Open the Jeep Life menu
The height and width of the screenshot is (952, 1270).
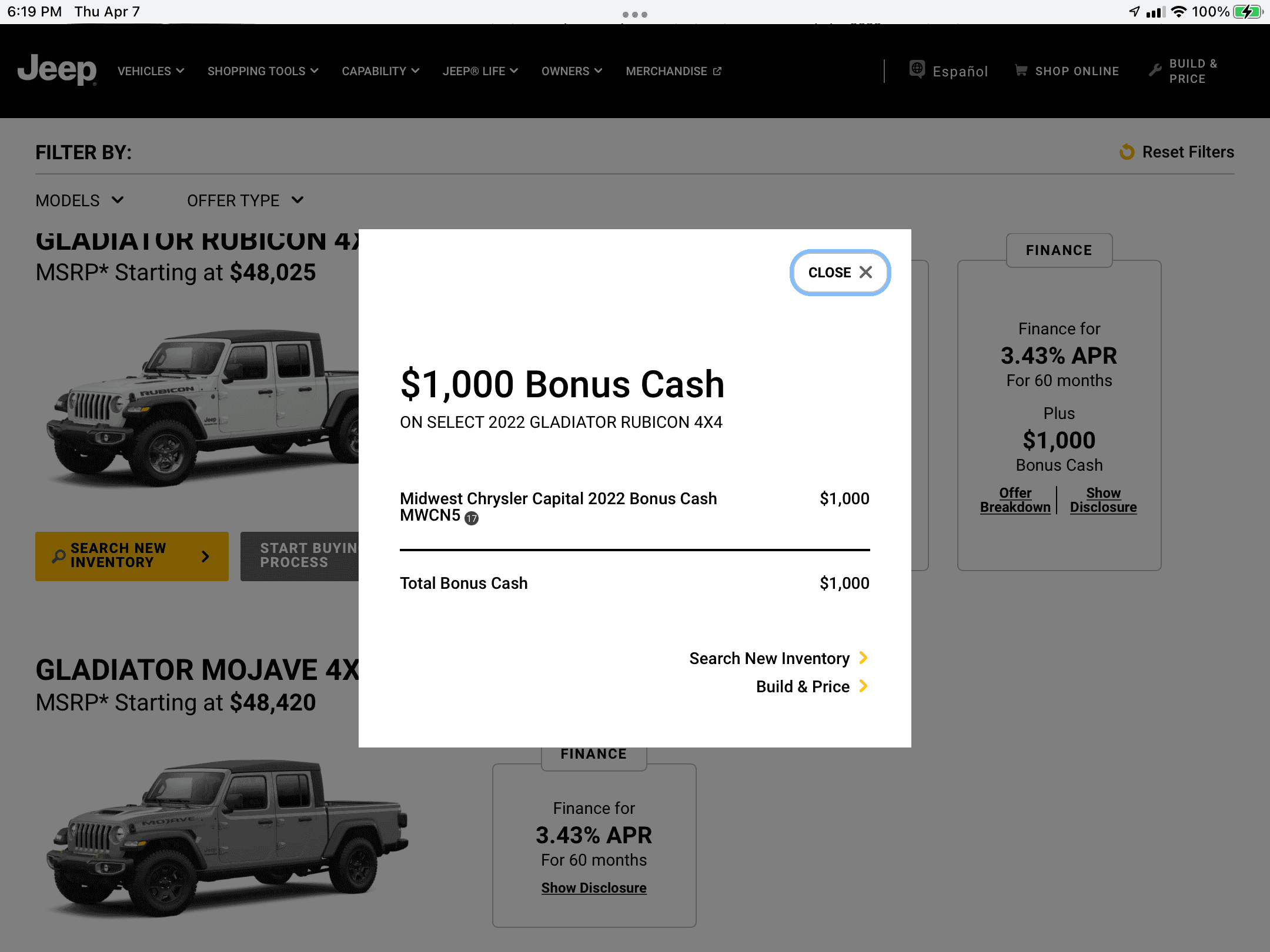pos(480,71)
